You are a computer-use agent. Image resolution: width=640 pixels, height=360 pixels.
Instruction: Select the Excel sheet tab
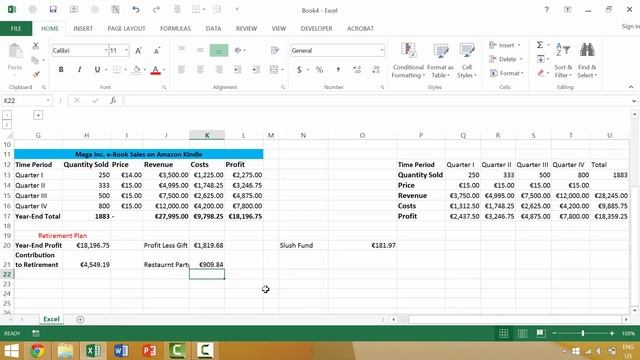(x=51, y=319)
